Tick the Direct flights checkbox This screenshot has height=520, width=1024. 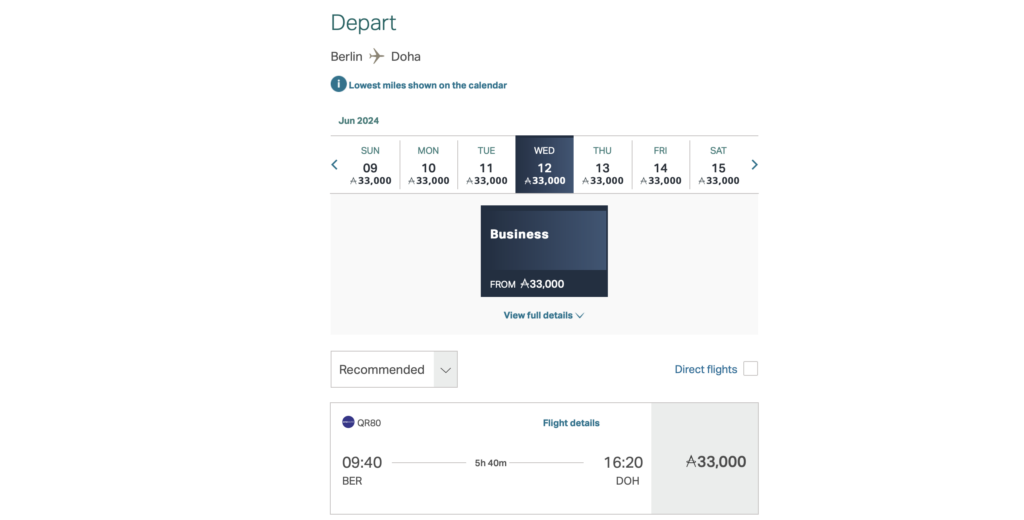click(750, 369)
